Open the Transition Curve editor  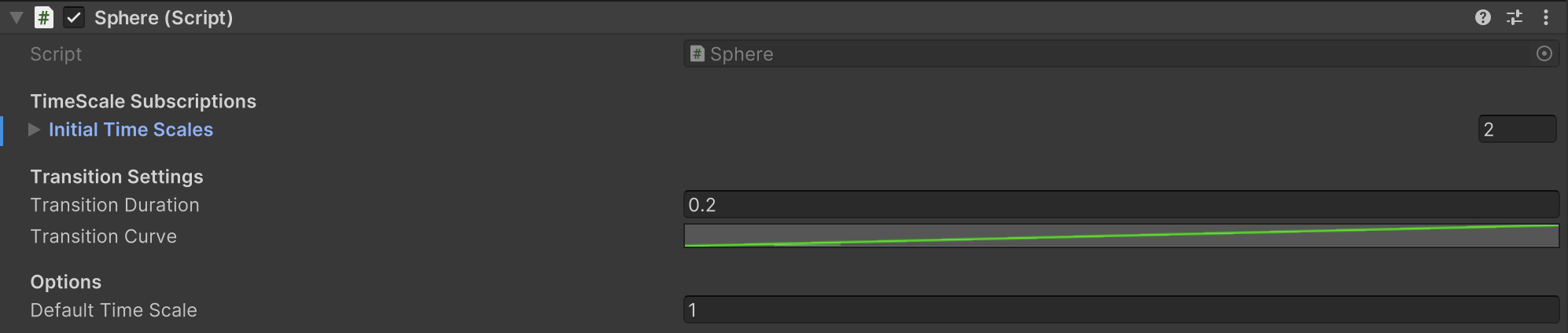click(x=1121, y=236)
